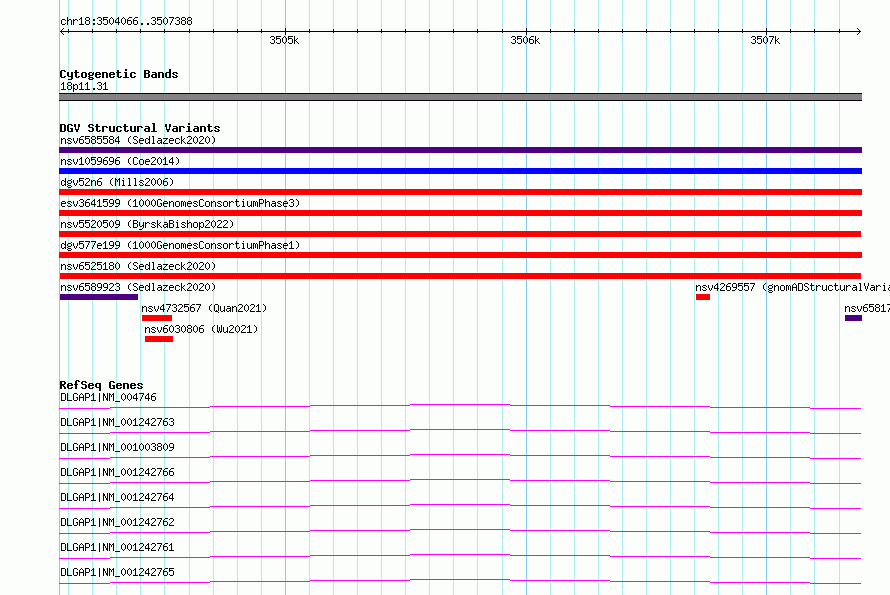
Task: Click the 3506k ruler tick label
Action: 525,40
